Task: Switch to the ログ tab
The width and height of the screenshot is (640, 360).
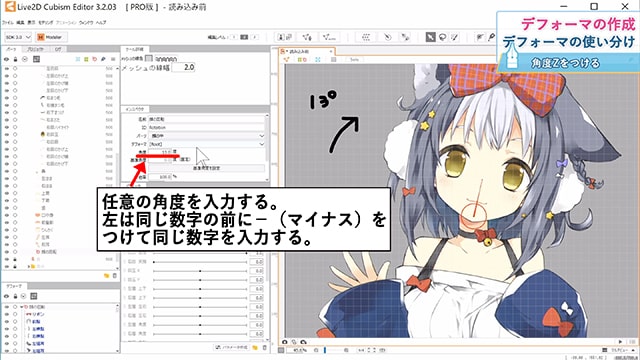Action: [x=58, y=49]
